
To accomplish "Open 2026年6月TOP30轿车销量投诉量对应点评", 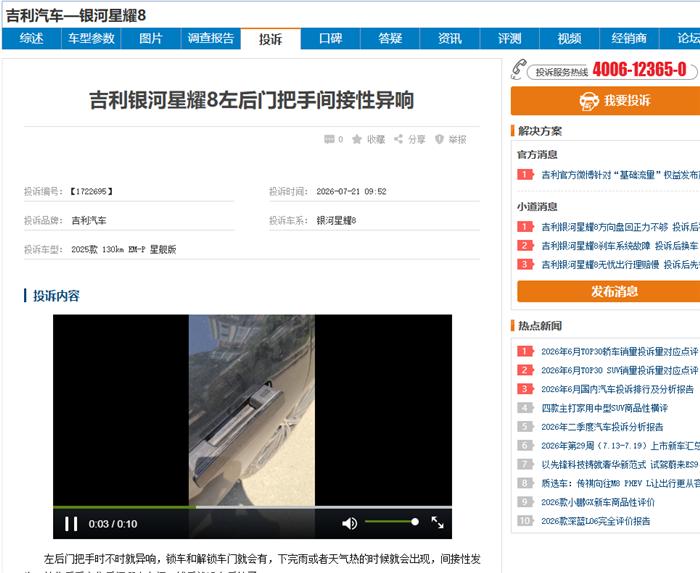I will pos(620,351).
